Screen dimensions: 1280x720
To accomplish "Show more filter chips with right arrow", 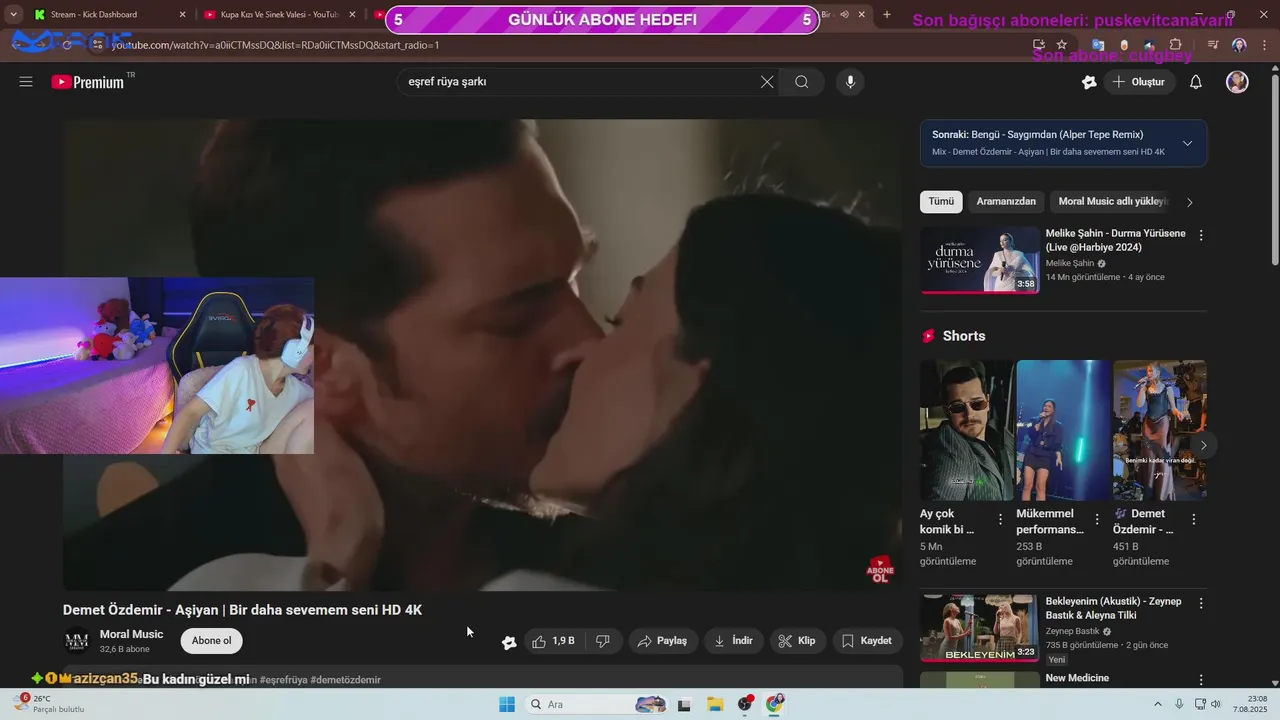I will pyautogui.click(x=1189, y=202).
